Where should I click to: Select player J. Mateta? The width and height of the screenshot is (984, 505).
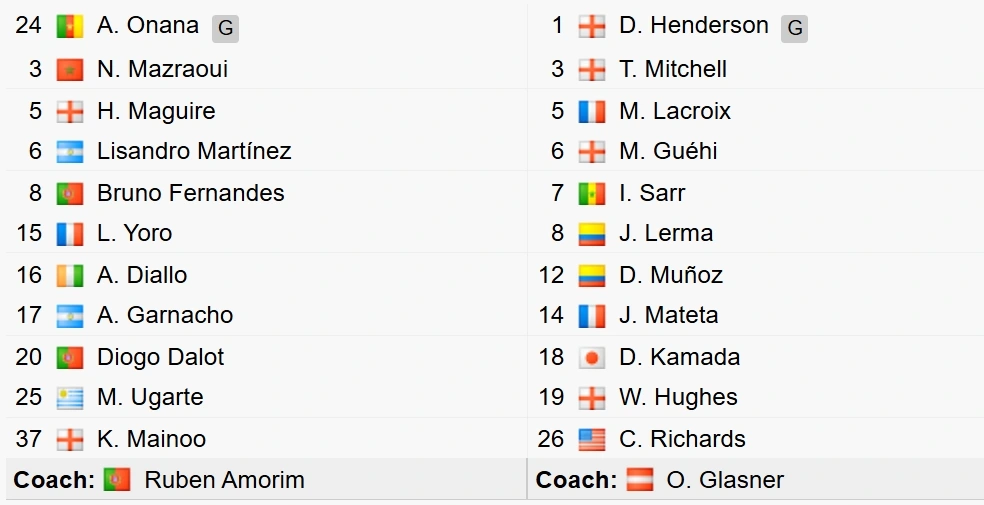(x=668, y=315)
